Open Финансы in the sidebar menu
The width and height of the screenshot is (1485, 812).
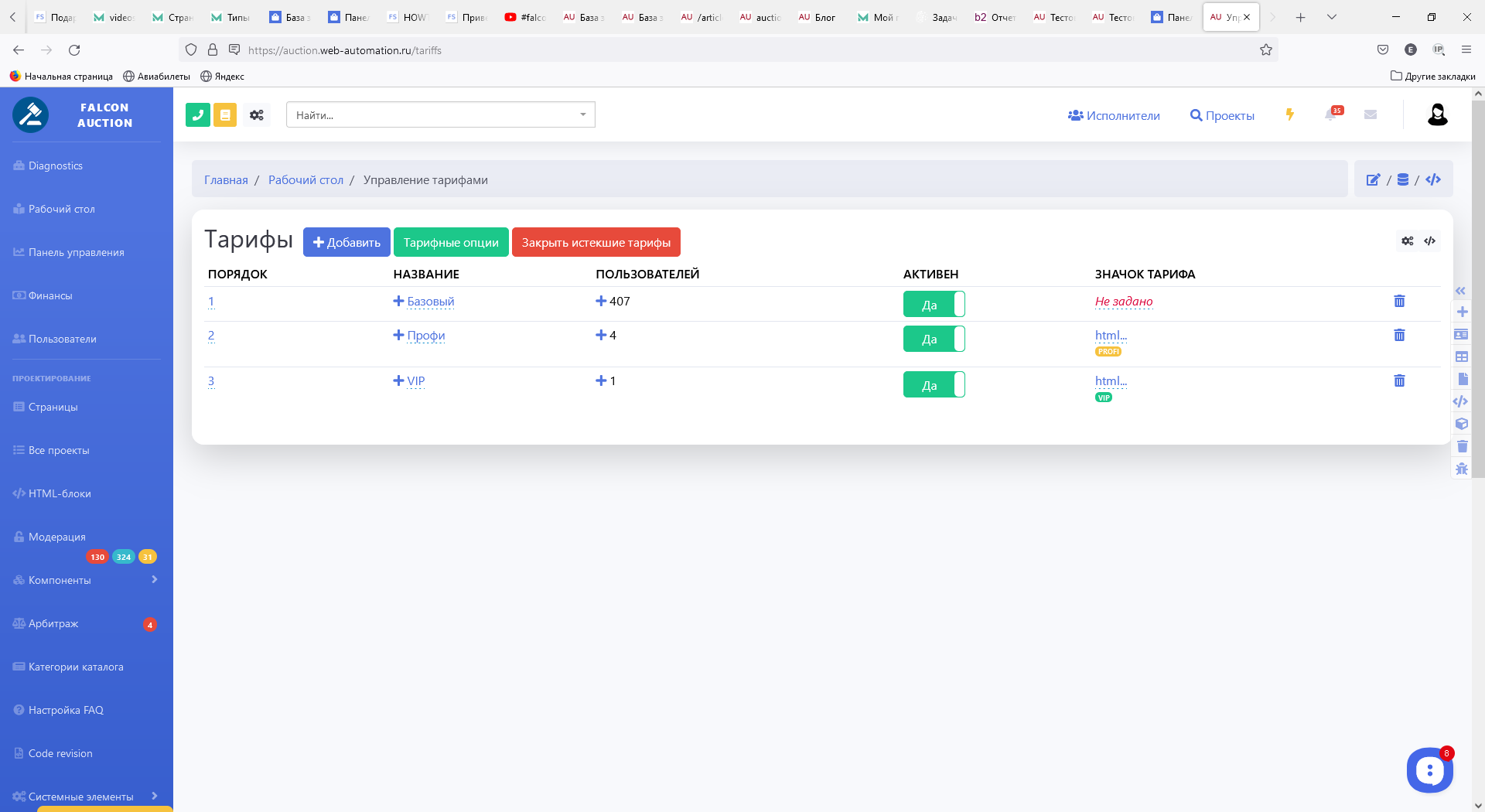coord(50,295)
